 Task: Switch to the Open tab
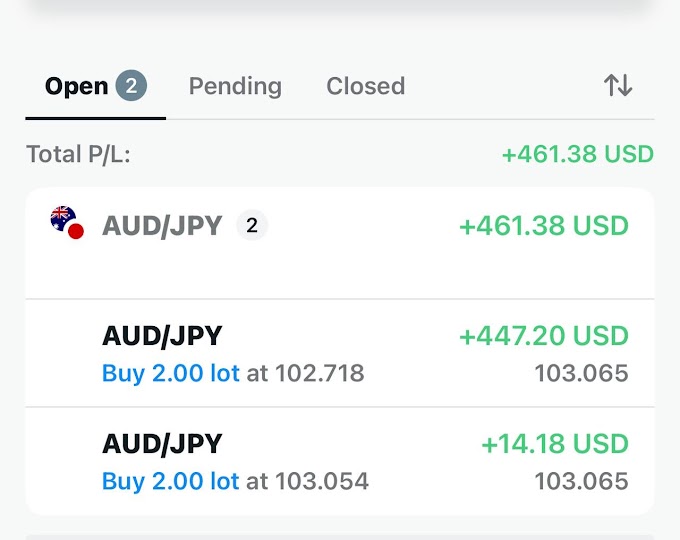pyautogui.click(x=76, y=86)
